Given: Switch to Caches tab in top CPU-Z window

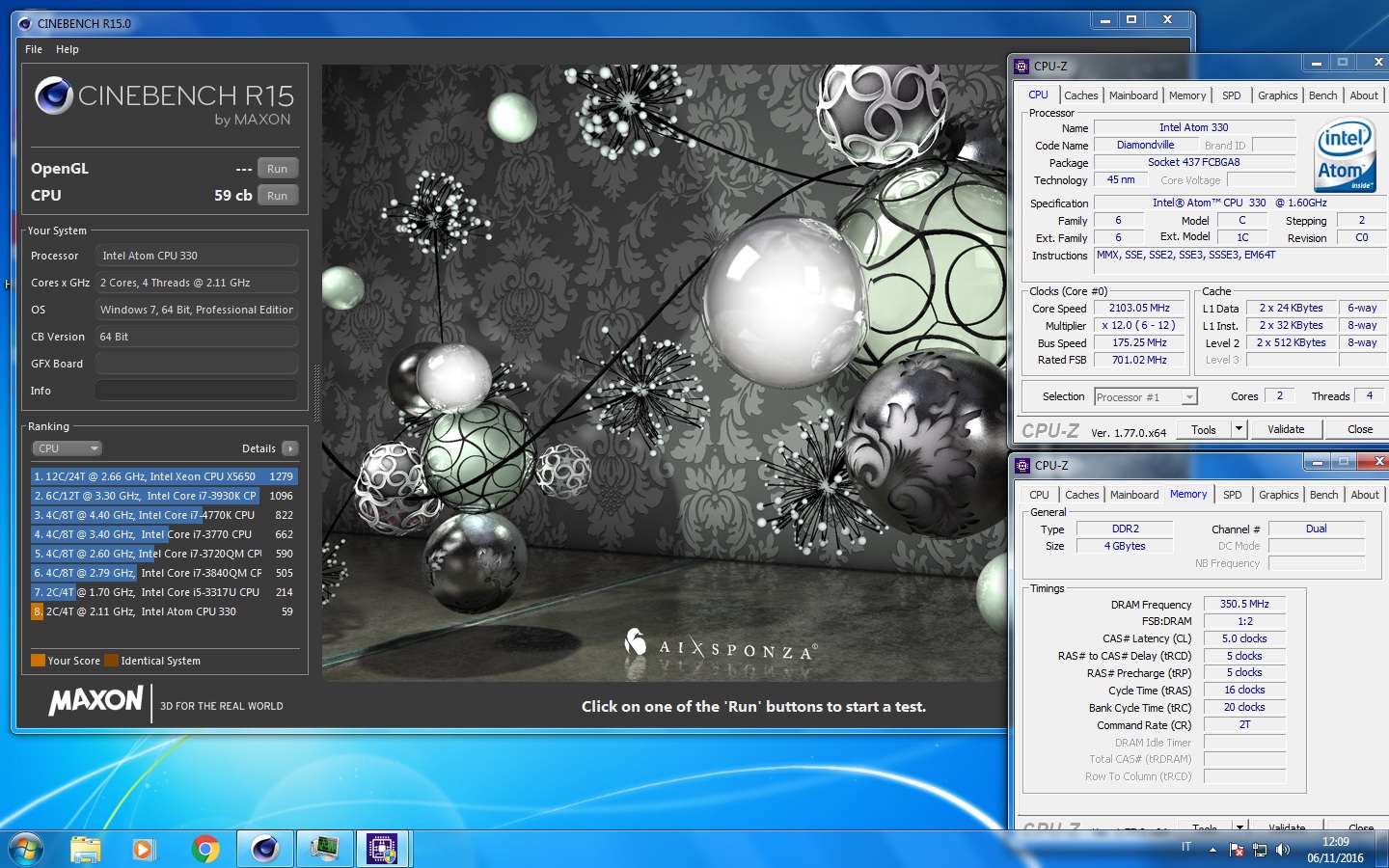Looking at the screenshot, I should coord(1080,95).
